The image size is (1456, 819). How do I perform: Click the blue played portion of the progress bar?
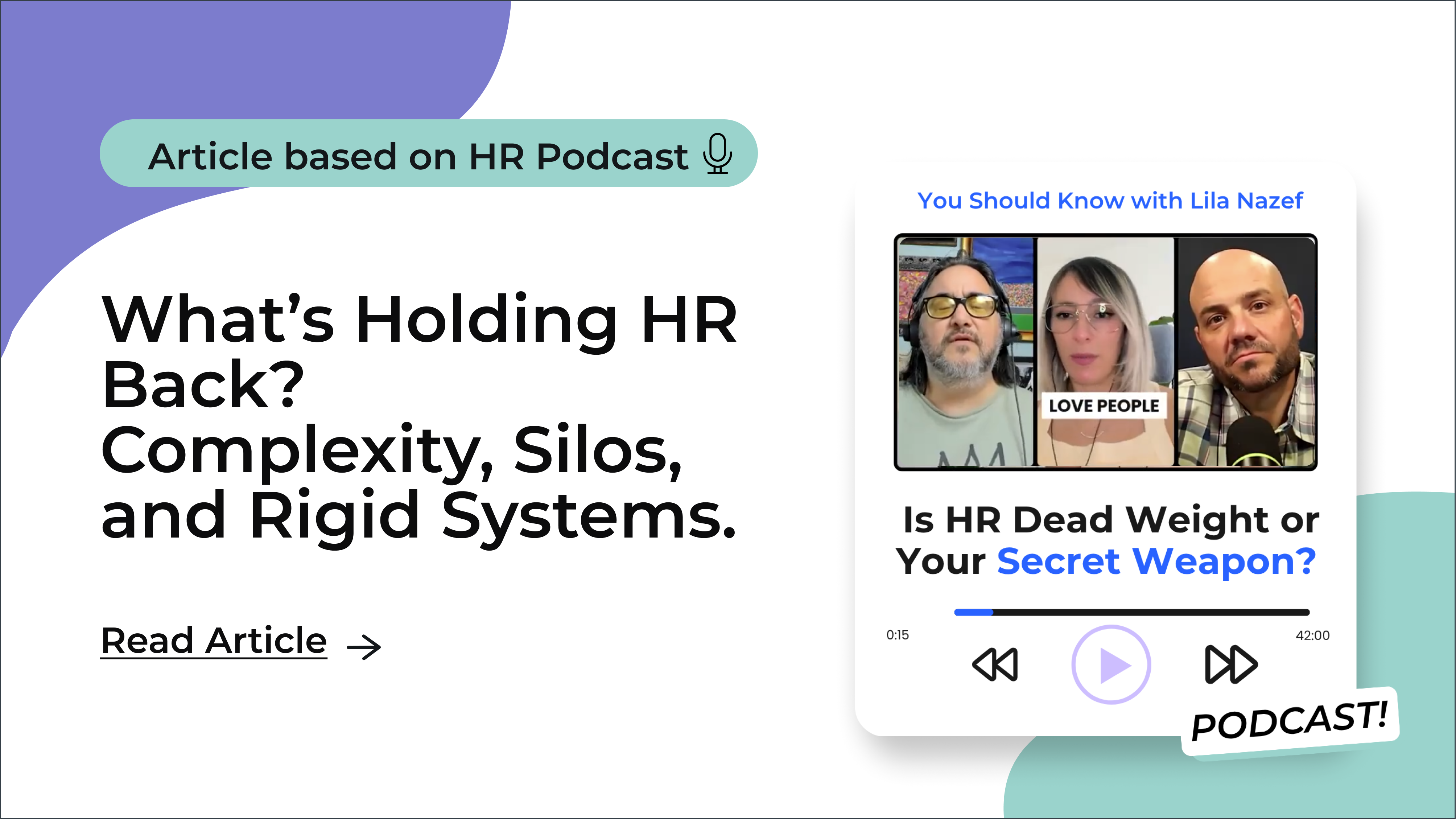(x=973, y=612)
